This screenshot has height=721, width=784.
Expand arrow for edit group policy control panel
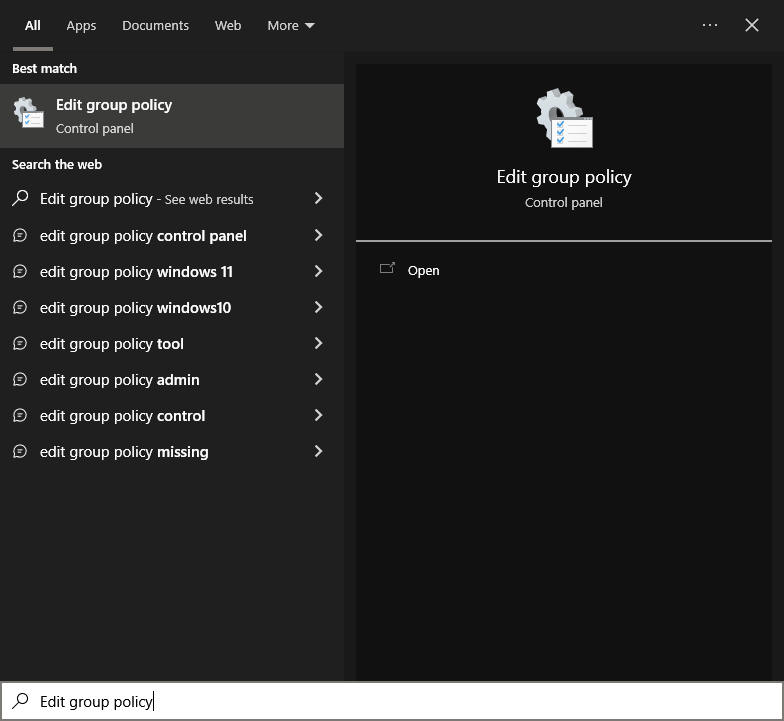[318, 235]
